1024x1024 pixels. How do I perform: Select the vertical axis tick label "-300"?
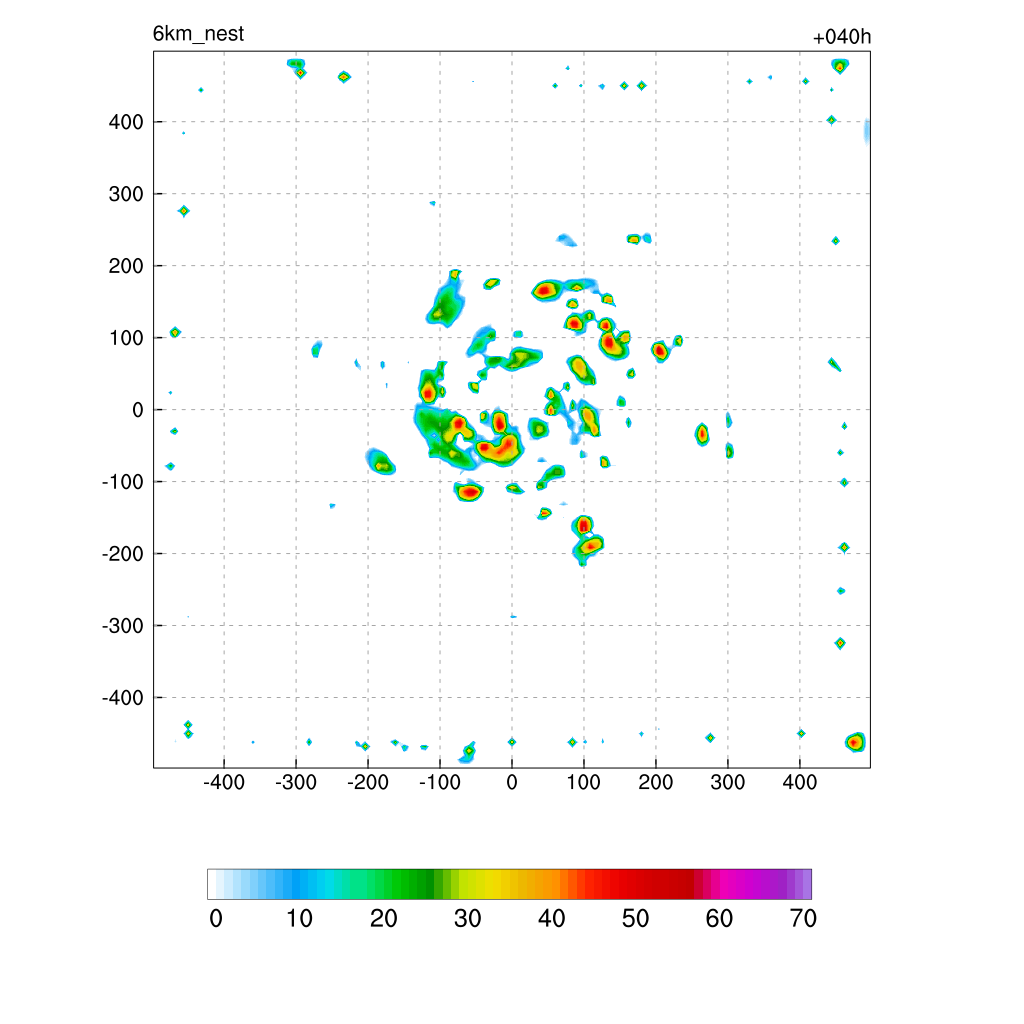123,626
